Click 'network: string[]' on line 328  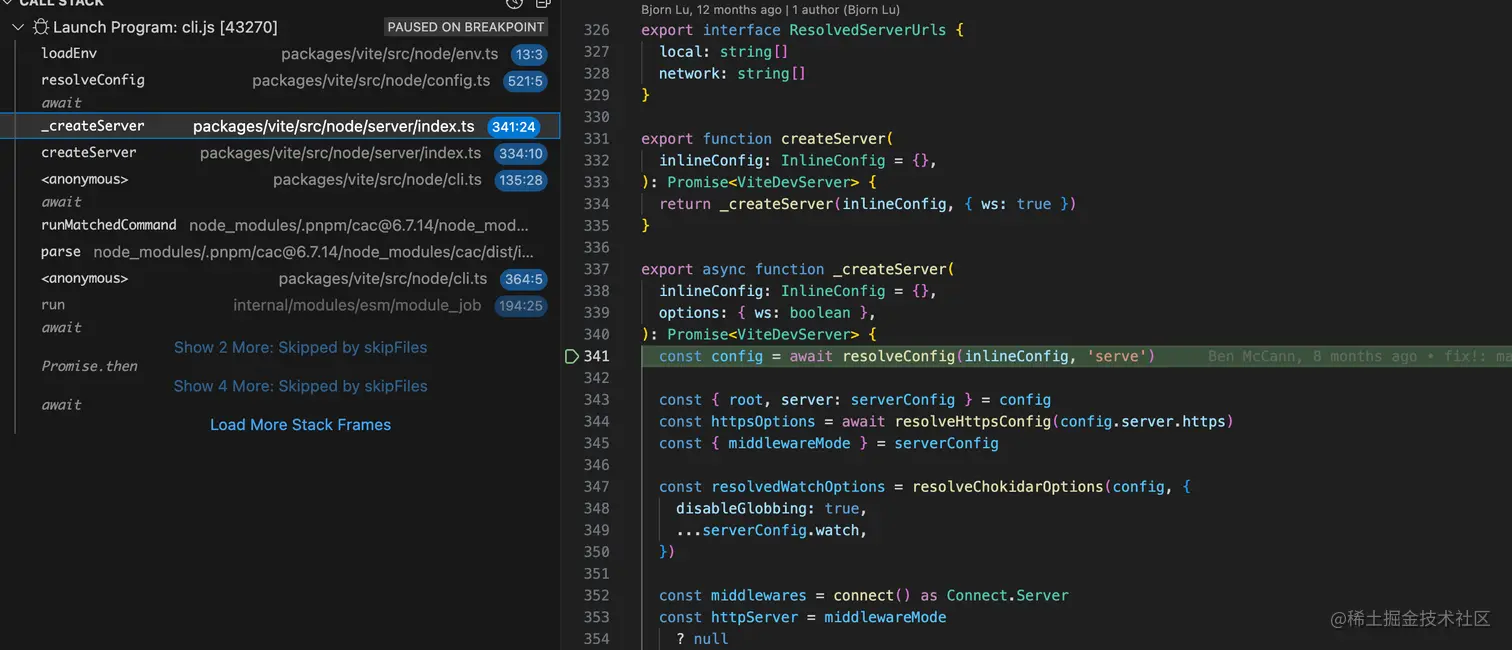(x=732, y=73)
